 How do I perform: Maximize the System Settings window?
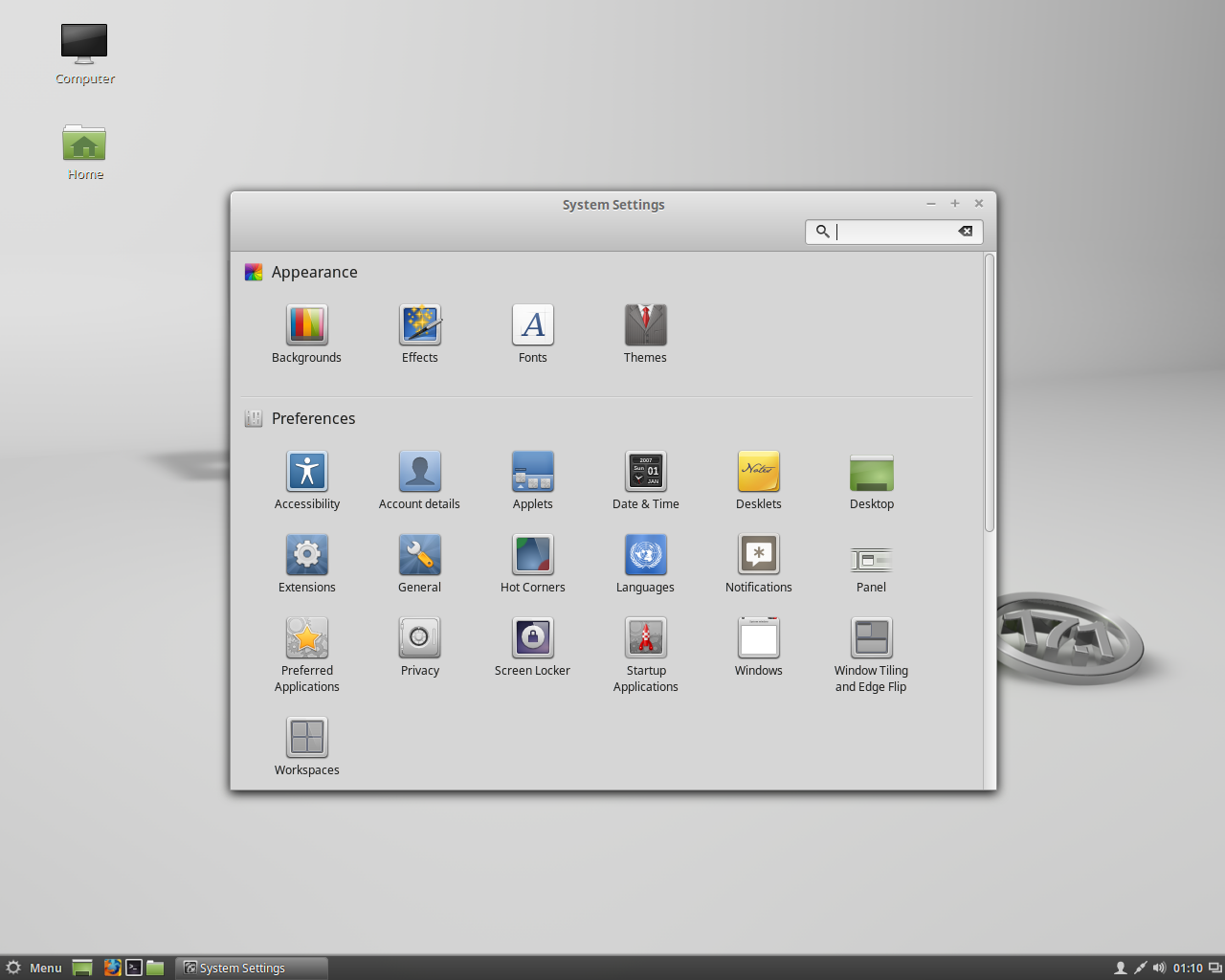955,203
